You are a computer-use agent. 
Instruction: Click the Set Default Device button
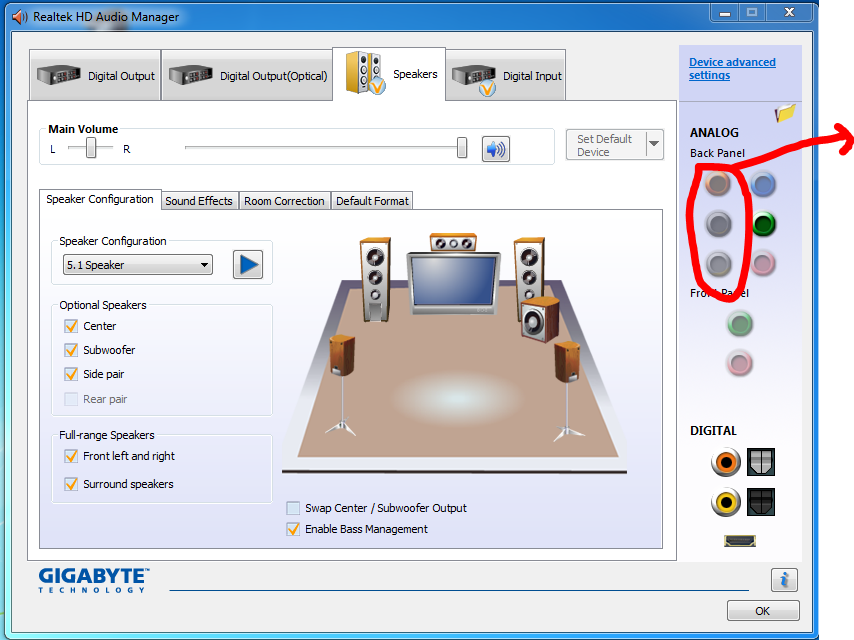(x=606, y=145)
